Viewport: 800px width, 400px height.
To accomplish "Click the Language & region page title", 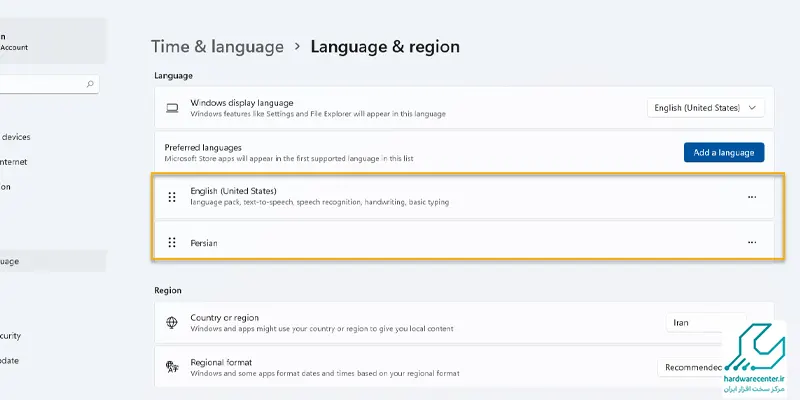I will click(385, 46).
